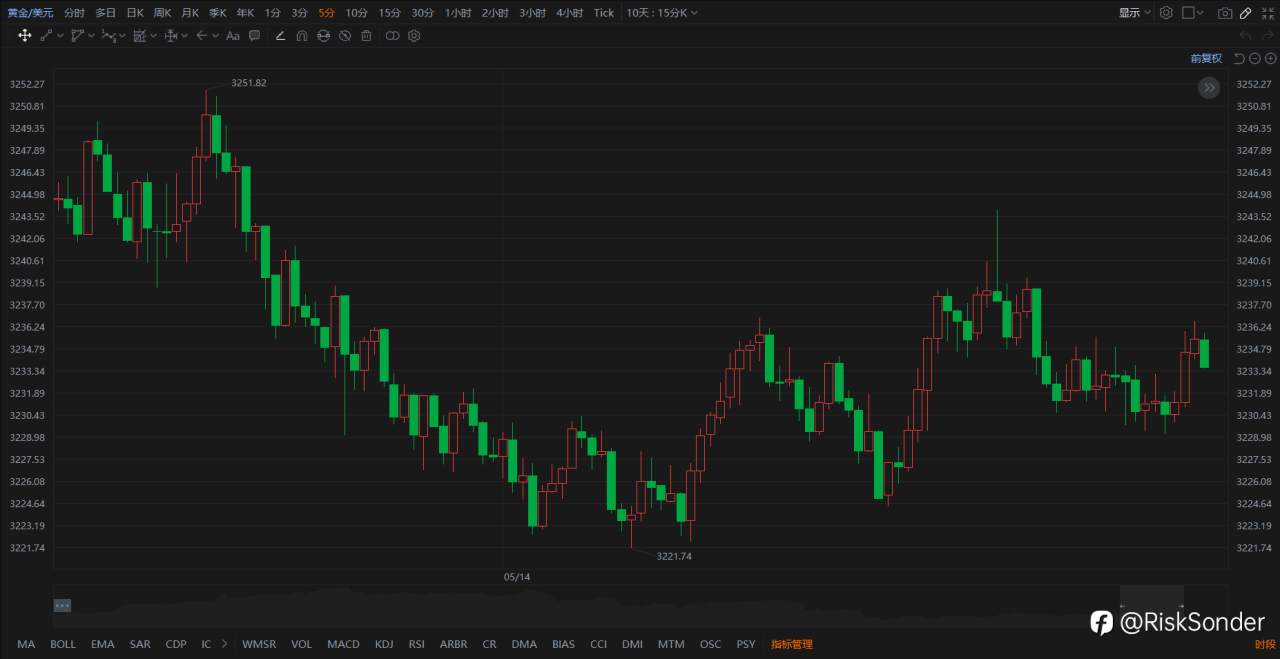Select the line segment drawing tool
Screen dimensions: 1280x659
pyautogui.click(x=46, y=36)
